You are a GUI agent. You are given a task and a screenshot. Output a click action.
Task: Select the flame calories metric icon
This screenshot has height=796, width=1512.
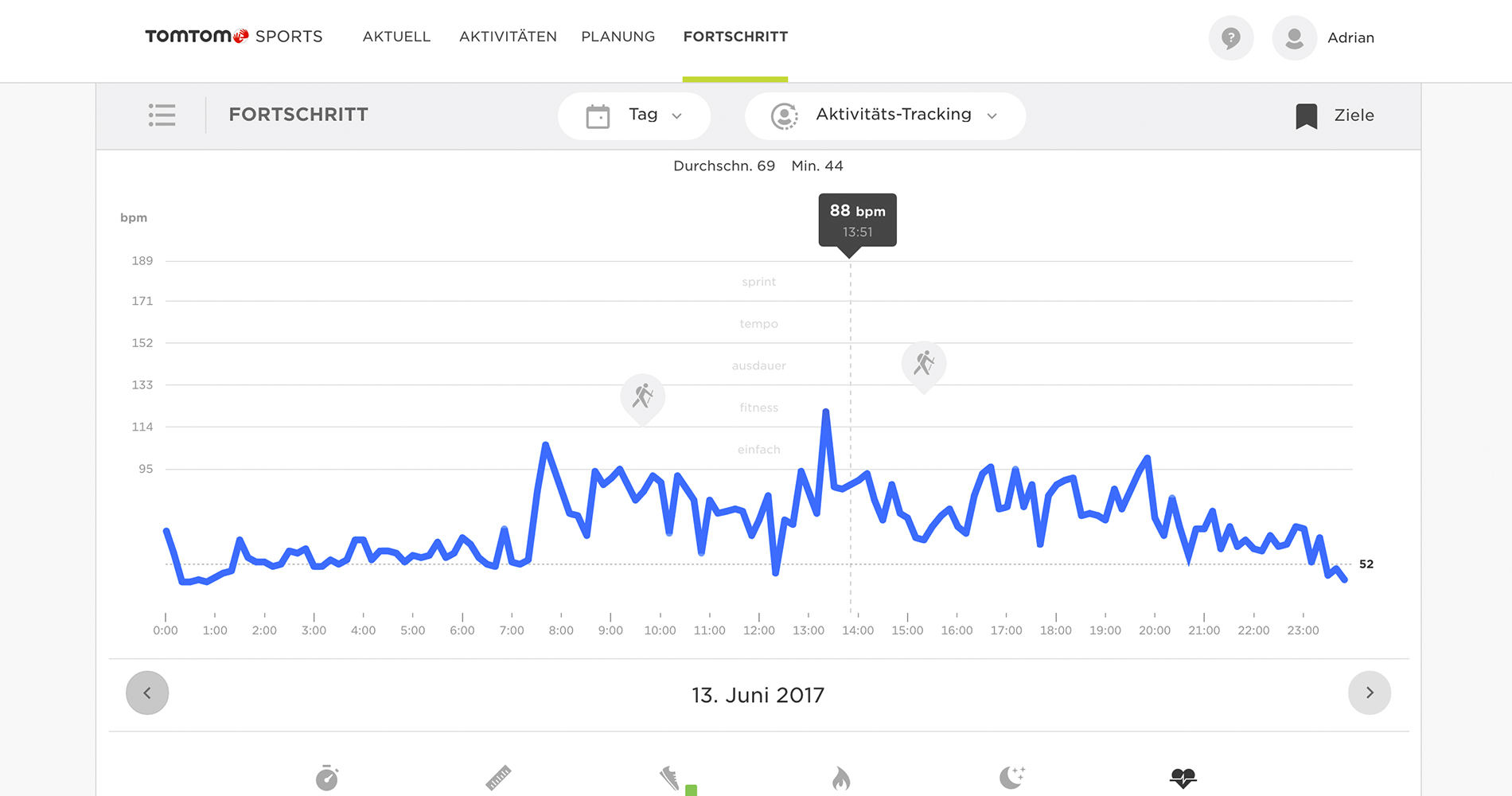pos(841,778)
